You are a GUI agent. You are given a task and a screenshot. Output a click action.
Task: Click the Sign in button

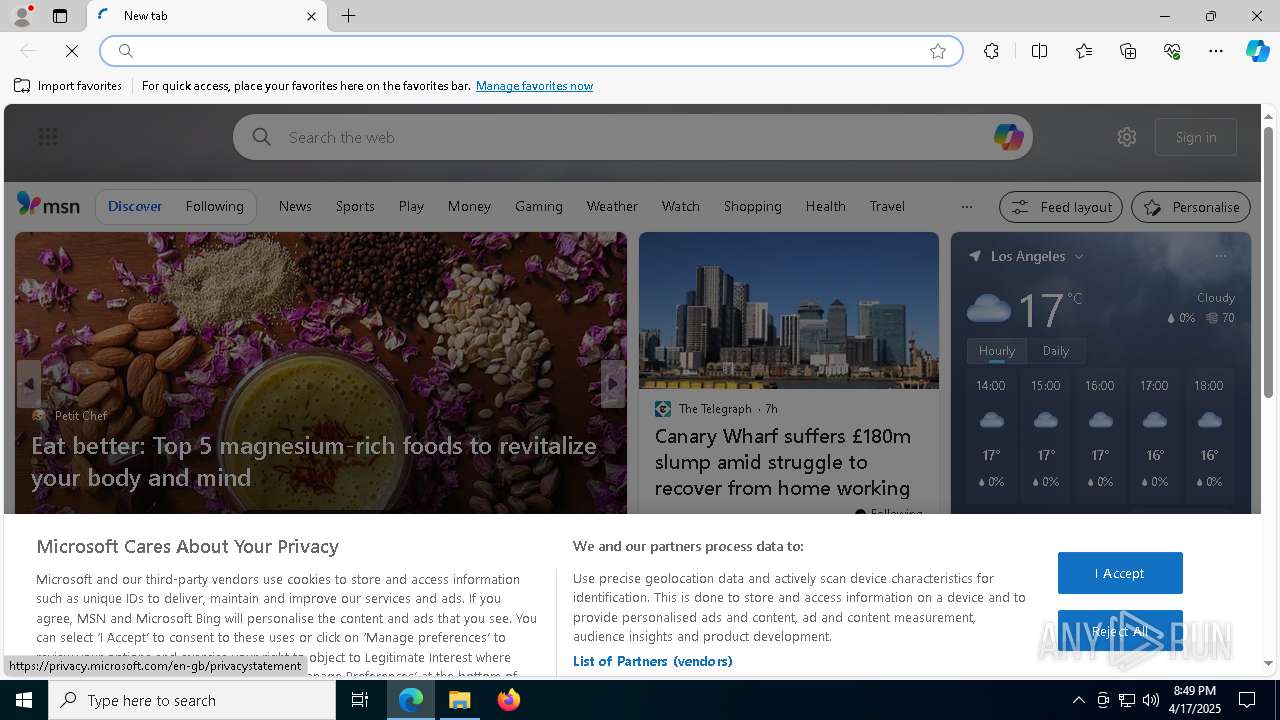(1196, 137)
